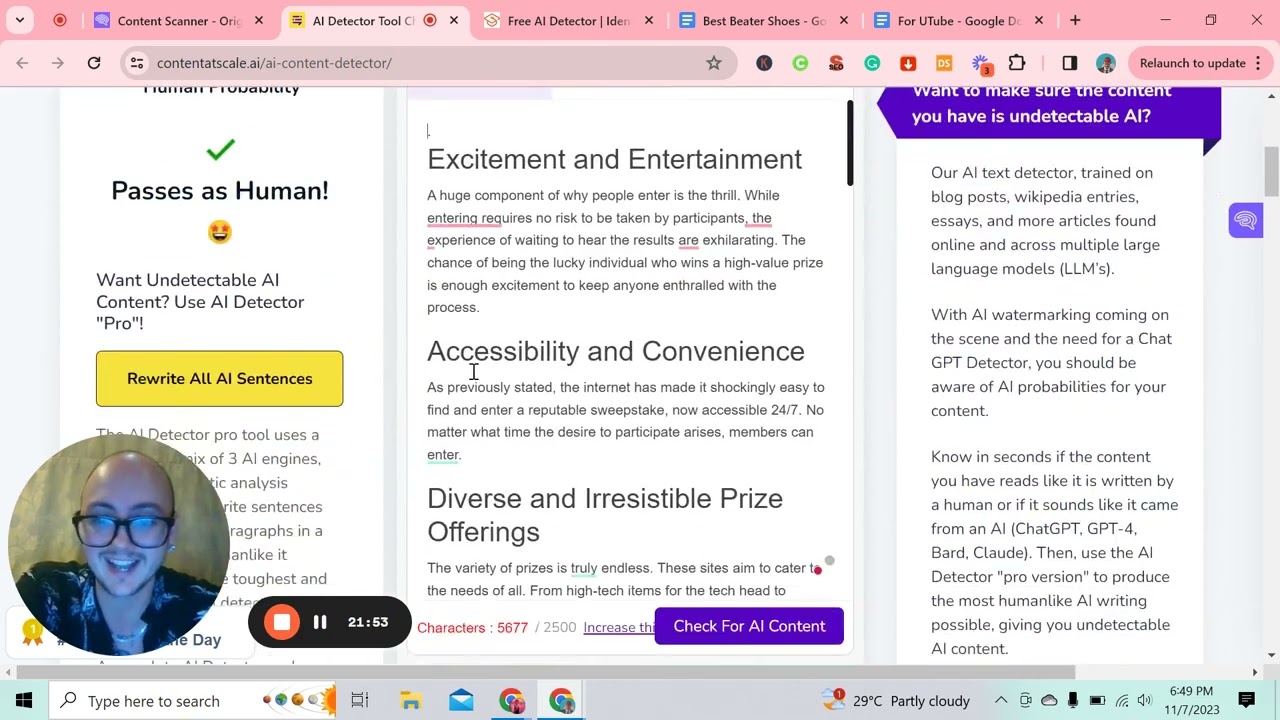1280x720 pixels.
Task: Click the Characters : 5677 counter
Action: (x=472, y=627)
